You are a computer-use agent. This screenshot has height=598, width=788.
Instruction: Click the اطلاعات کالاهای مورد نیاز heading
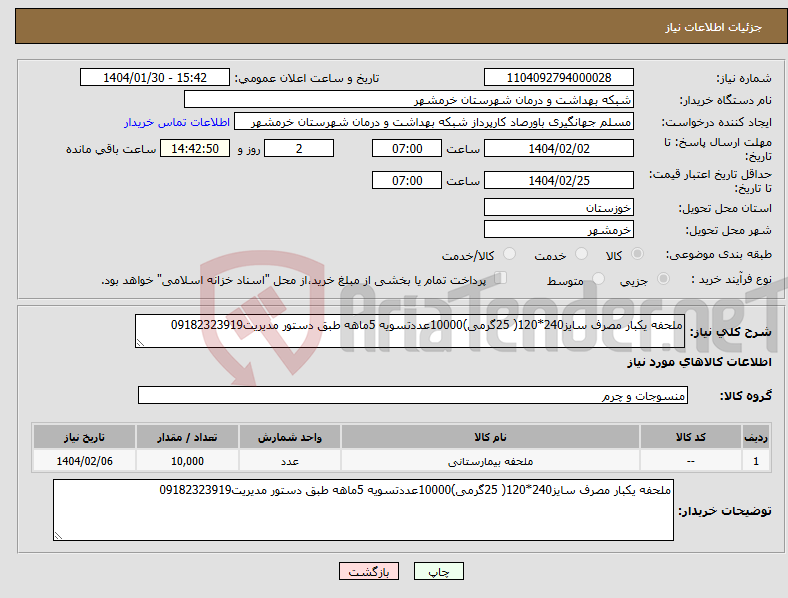pos(699,362)
